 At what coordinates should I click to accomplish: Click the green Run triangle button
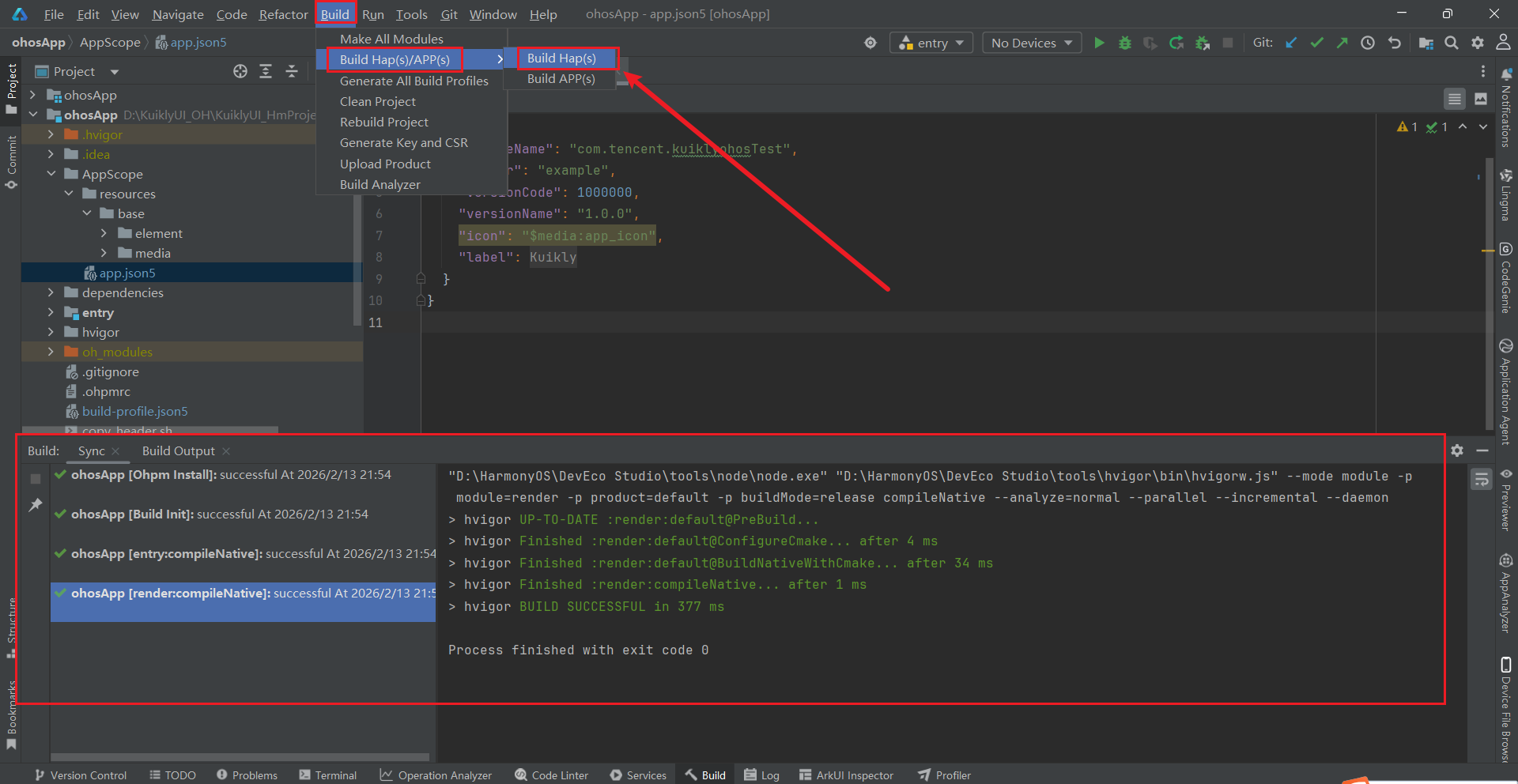pyautogui.click(x=1099, y=43)
